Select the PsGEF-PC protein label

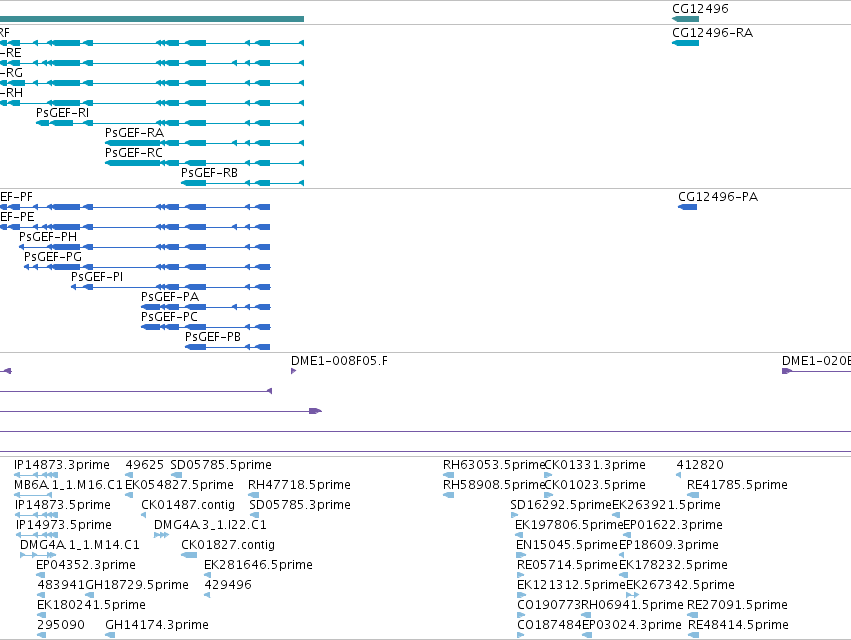[x=169, y=317]
